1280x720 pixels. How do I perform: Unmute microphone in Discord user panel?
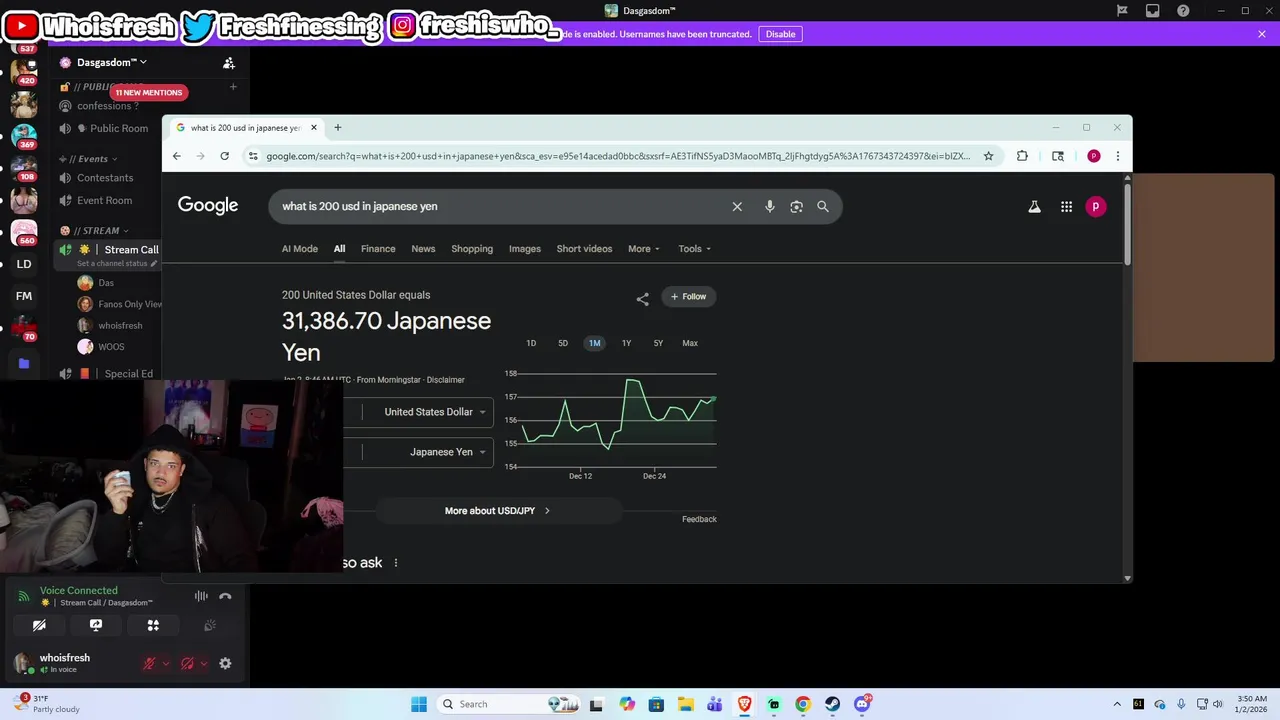point(149,663)
